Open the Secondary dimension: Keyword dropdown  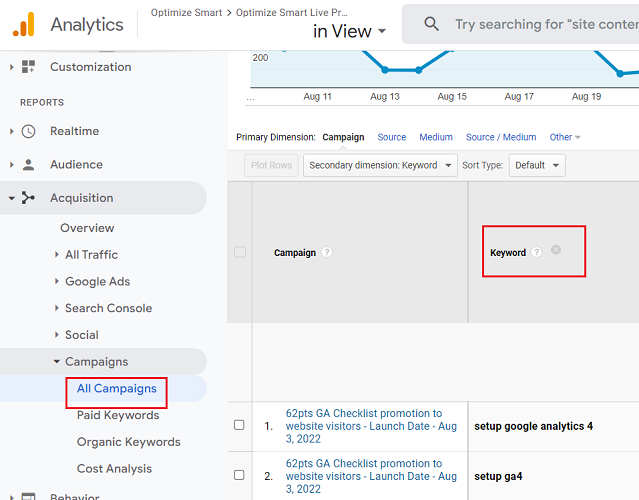(x=380, y=165)
